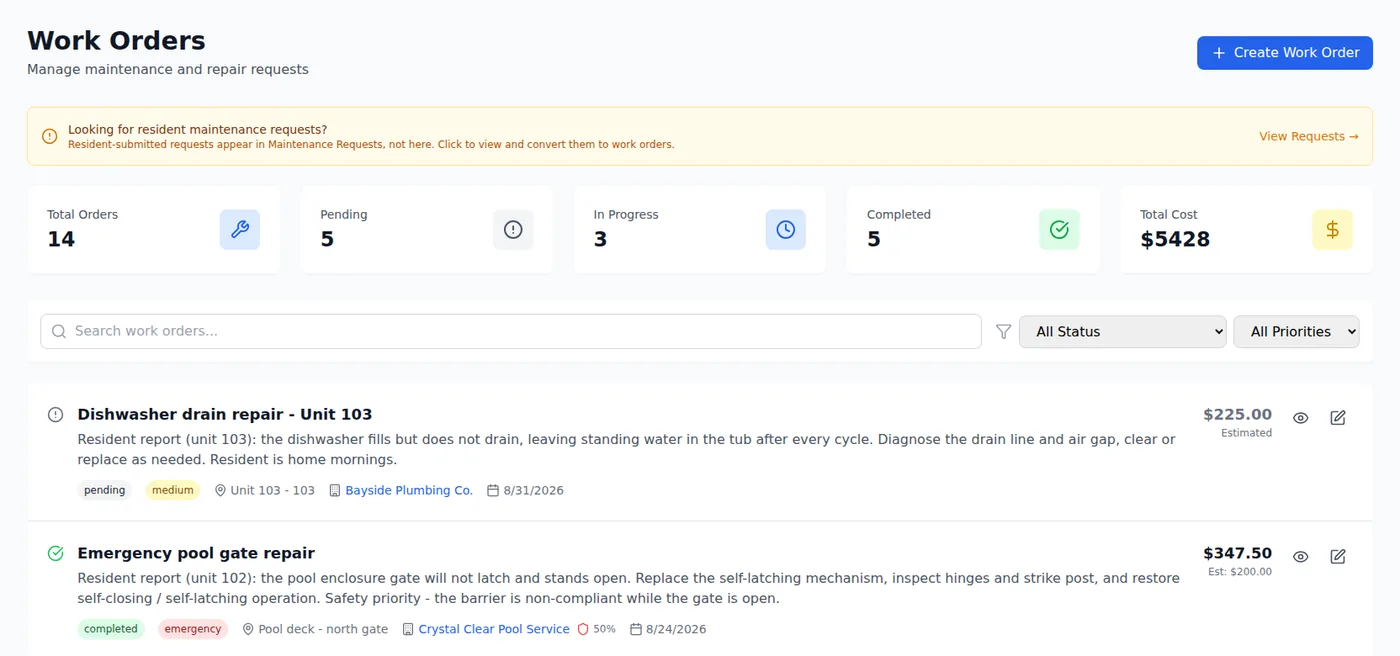Image resolution: width=1400 pixels, height=656 pixels.
Task: Click the calendar icon next to 8/31/2026
Action: coord(493,491)
